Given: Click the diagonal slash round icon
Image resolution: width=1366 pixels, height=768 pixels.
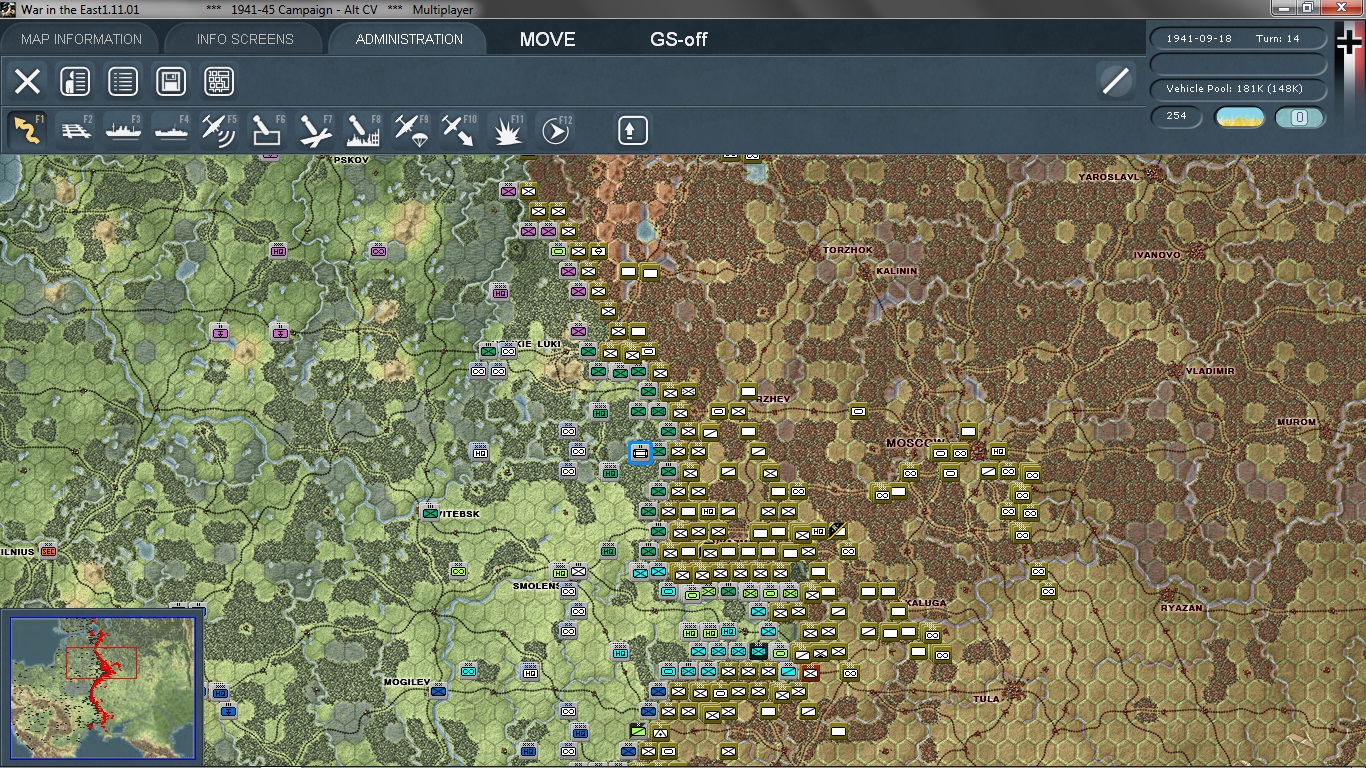Looking at the screenshot, I should click(x=1115, y=81).
